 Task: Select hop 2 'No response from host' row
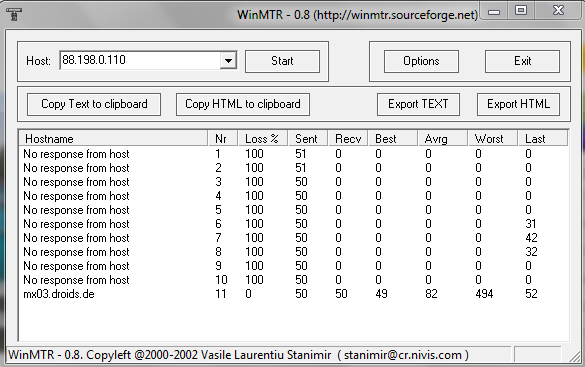tap(294, 168)
